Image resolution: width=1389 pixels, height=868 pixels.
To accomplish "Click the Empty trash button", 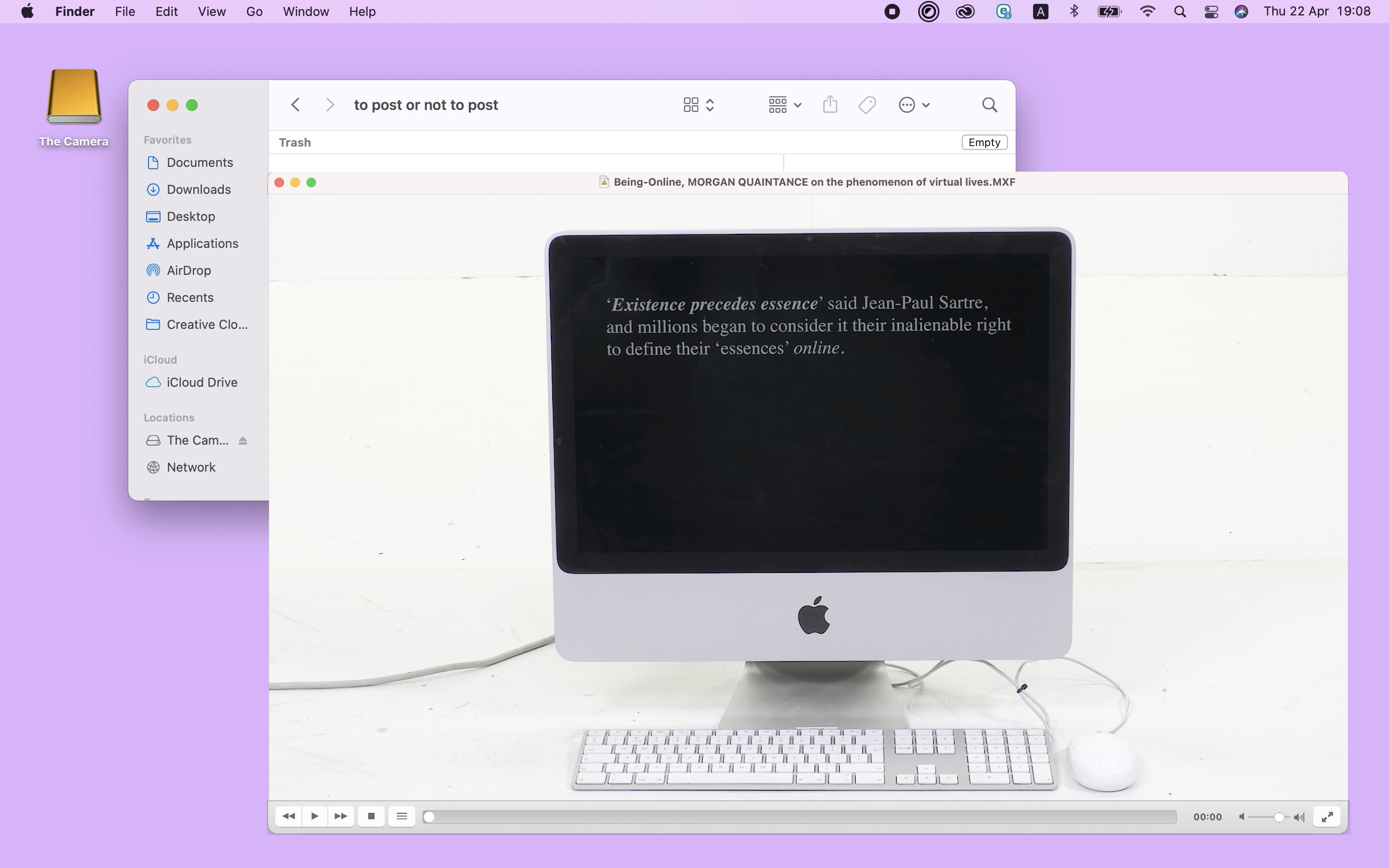I will coord(984,142).
